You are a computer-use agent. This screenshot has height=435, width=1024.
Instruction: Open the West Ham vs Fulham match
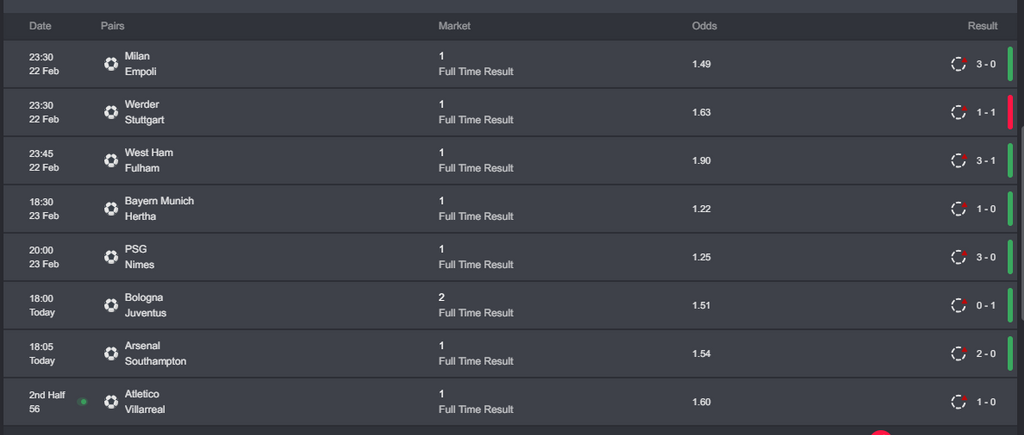[x=142, y=160]
